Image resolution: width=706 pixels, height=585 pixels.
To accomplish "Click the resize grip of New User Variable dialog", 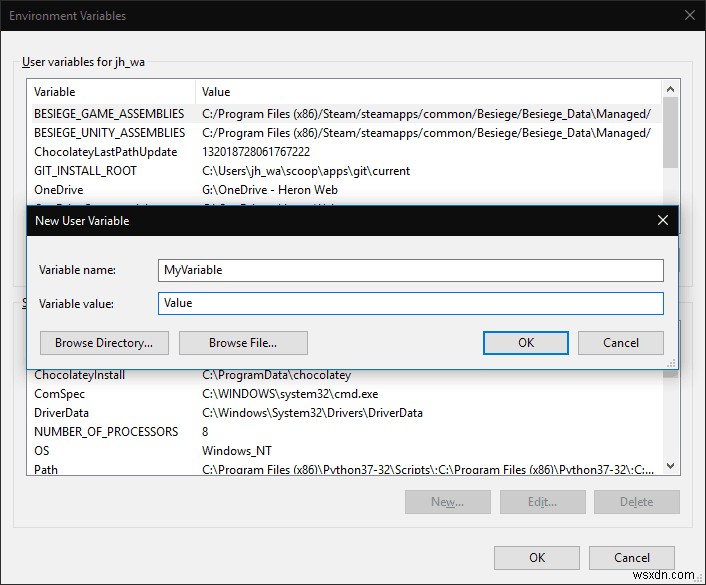I will [671, 363].
